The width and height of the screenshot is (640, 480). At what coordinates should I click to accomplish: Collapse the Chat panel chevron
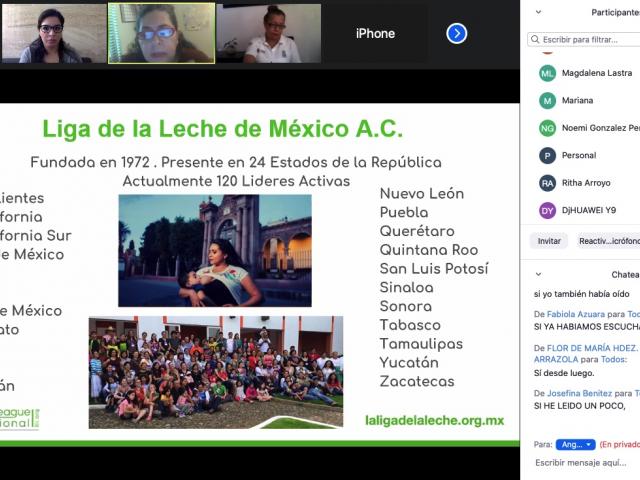(x=538, y=274)
